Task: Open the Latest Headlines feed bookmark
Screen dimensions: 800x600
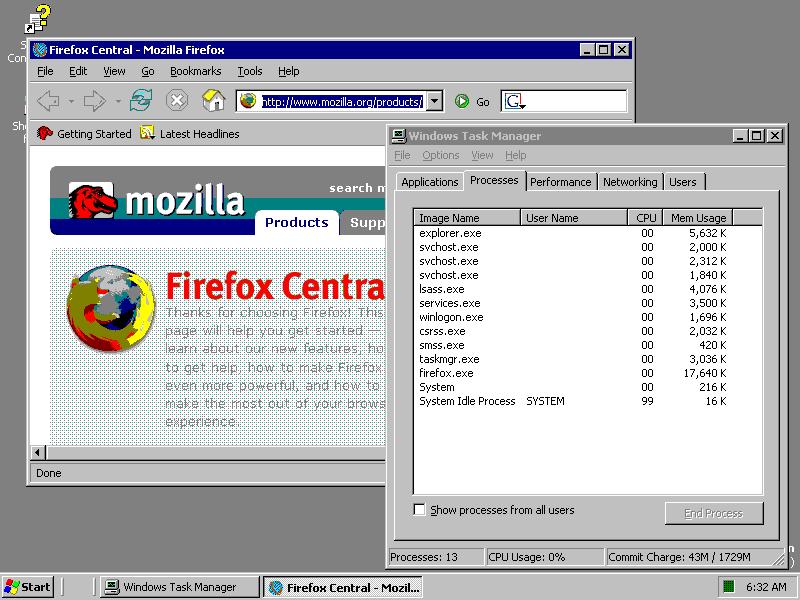Action: [190, 134]
